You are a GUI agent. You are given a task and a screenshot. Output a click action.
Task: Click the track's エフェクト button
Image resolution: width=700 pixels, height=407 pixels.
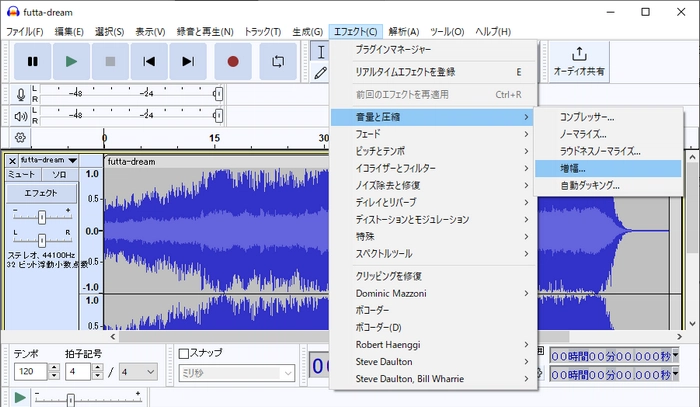[x=41, y=193]
